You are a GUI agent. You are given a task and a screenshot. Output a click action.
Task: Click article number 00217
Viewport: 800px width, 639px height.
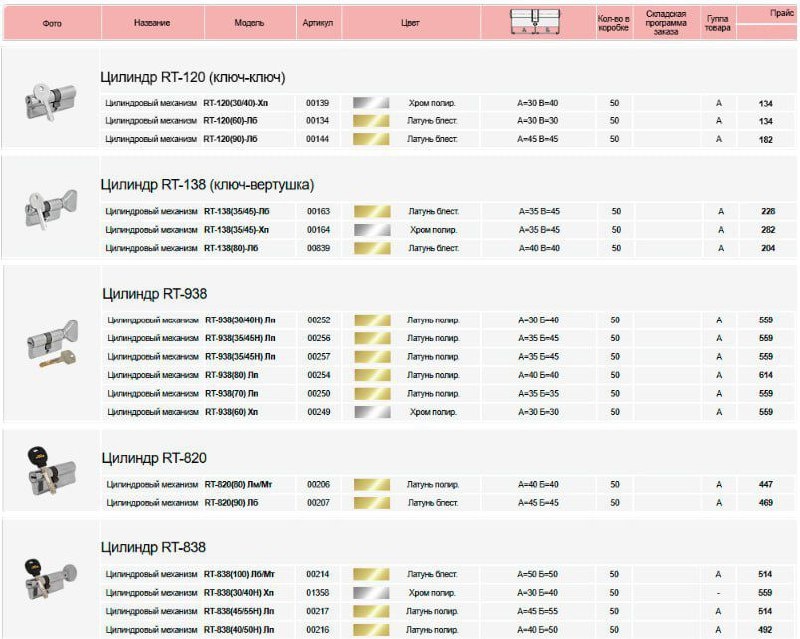(318, 611)
